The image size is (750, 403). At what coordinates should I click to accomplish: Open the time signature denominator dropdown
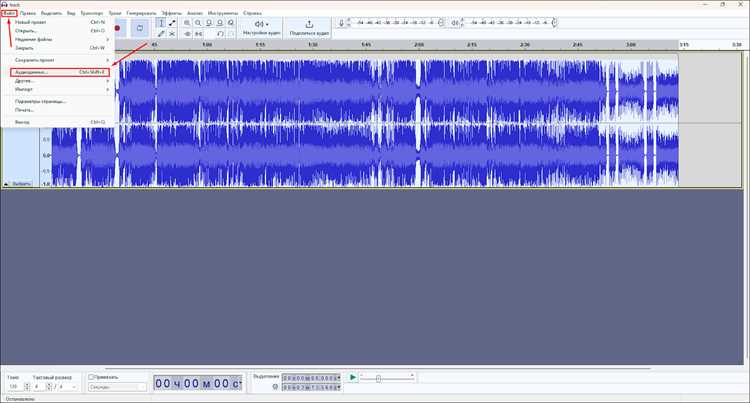[x=68, y=386]
